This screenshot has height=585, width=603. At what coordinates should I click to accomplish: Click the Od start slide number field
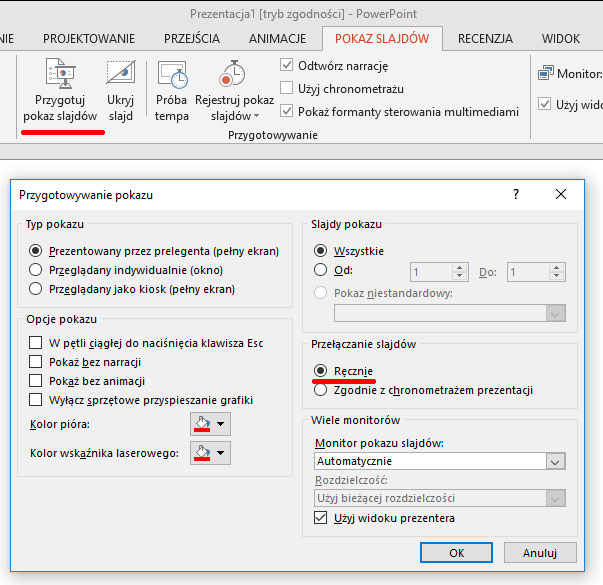(431, 272)
